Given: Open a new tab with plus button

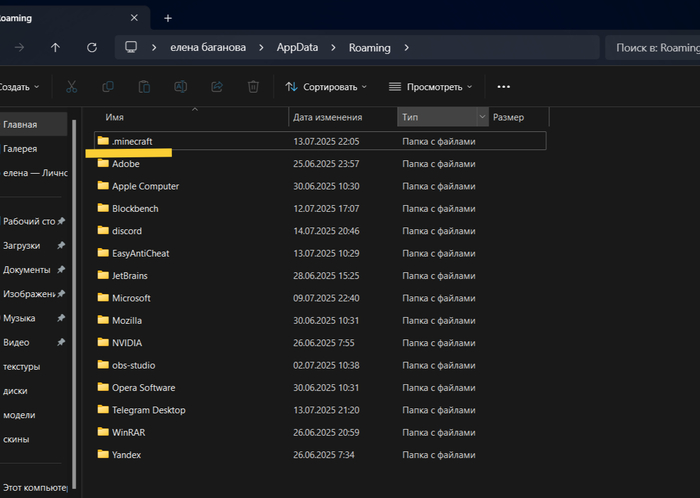Looking at the screenshot, I should 167,18.
